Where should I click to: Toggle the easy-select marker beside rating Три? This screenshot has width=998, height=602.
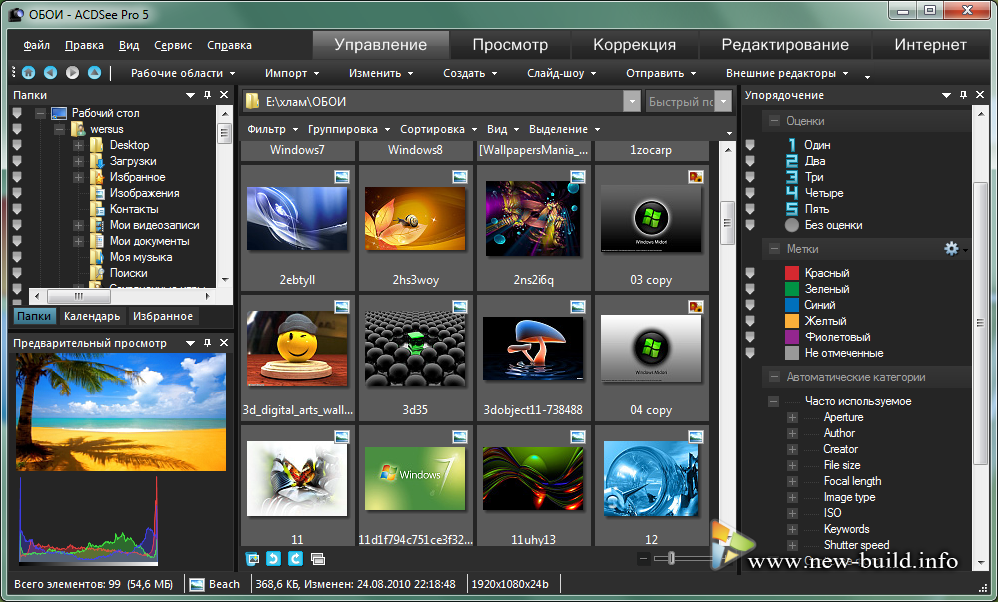pos(750,177)
